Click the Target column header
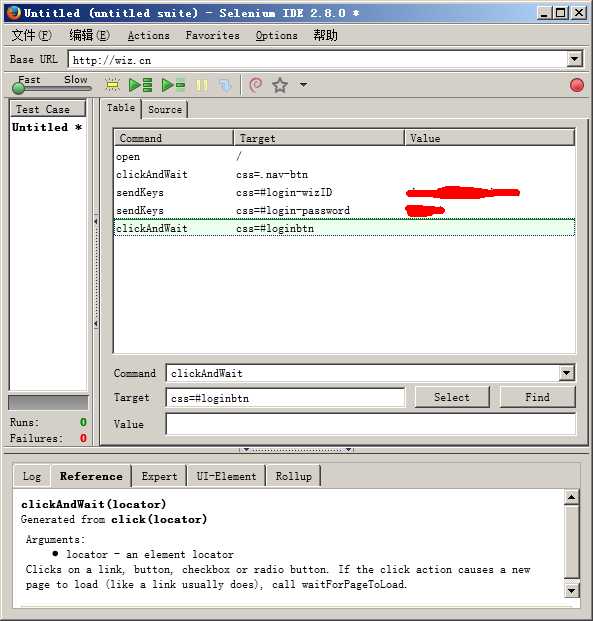 click(319, 138)
